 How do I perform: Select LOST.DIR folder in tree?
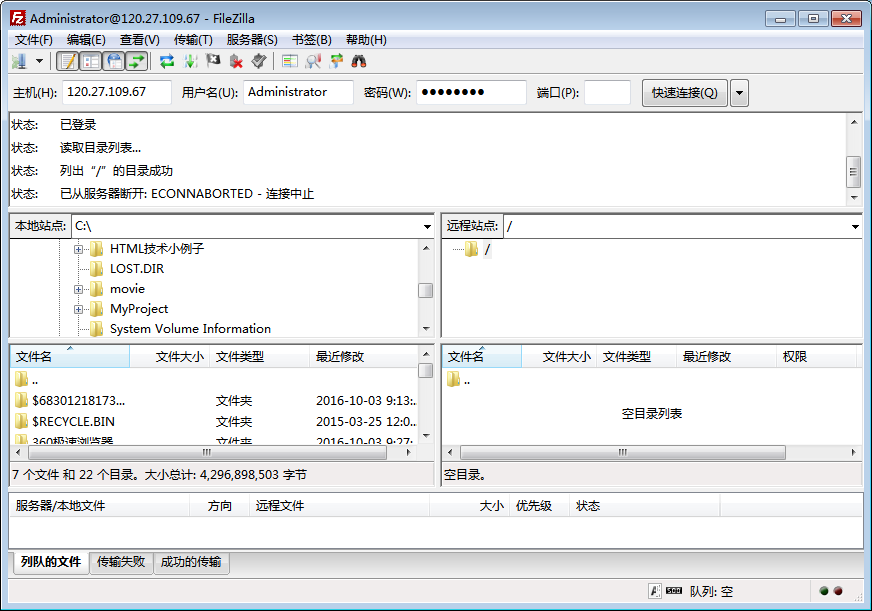pos(137,269)
